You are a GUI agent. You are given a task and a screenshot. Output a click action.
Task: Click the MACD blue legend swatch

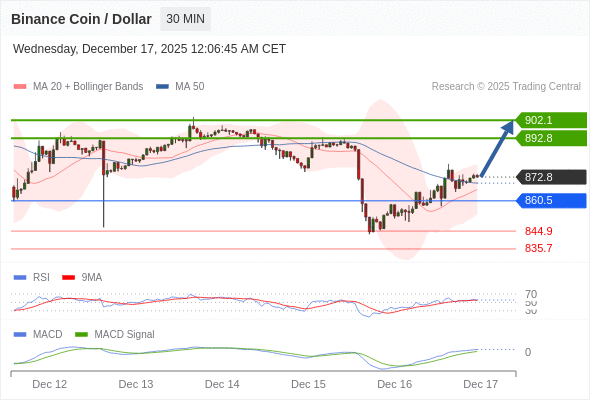(x=20, y=335)
